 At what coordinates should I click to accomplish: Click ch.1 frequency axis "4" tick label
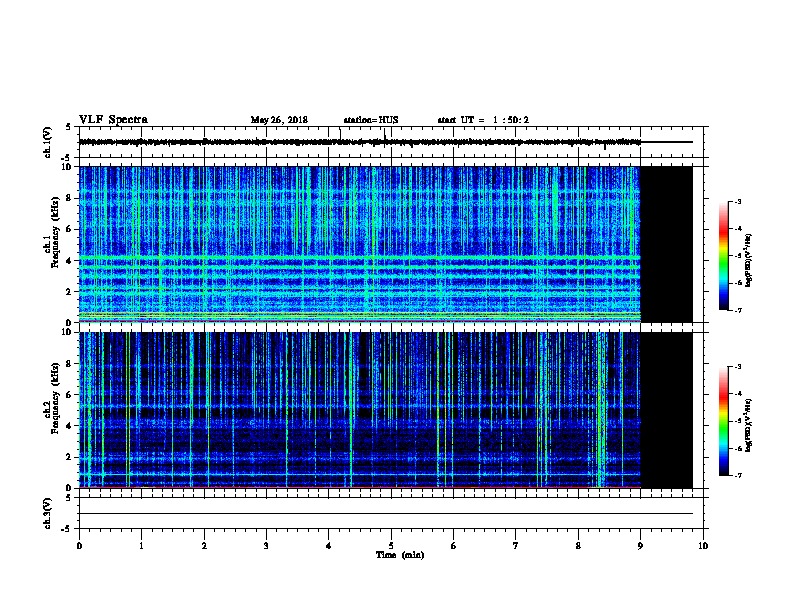pos(69,261)
